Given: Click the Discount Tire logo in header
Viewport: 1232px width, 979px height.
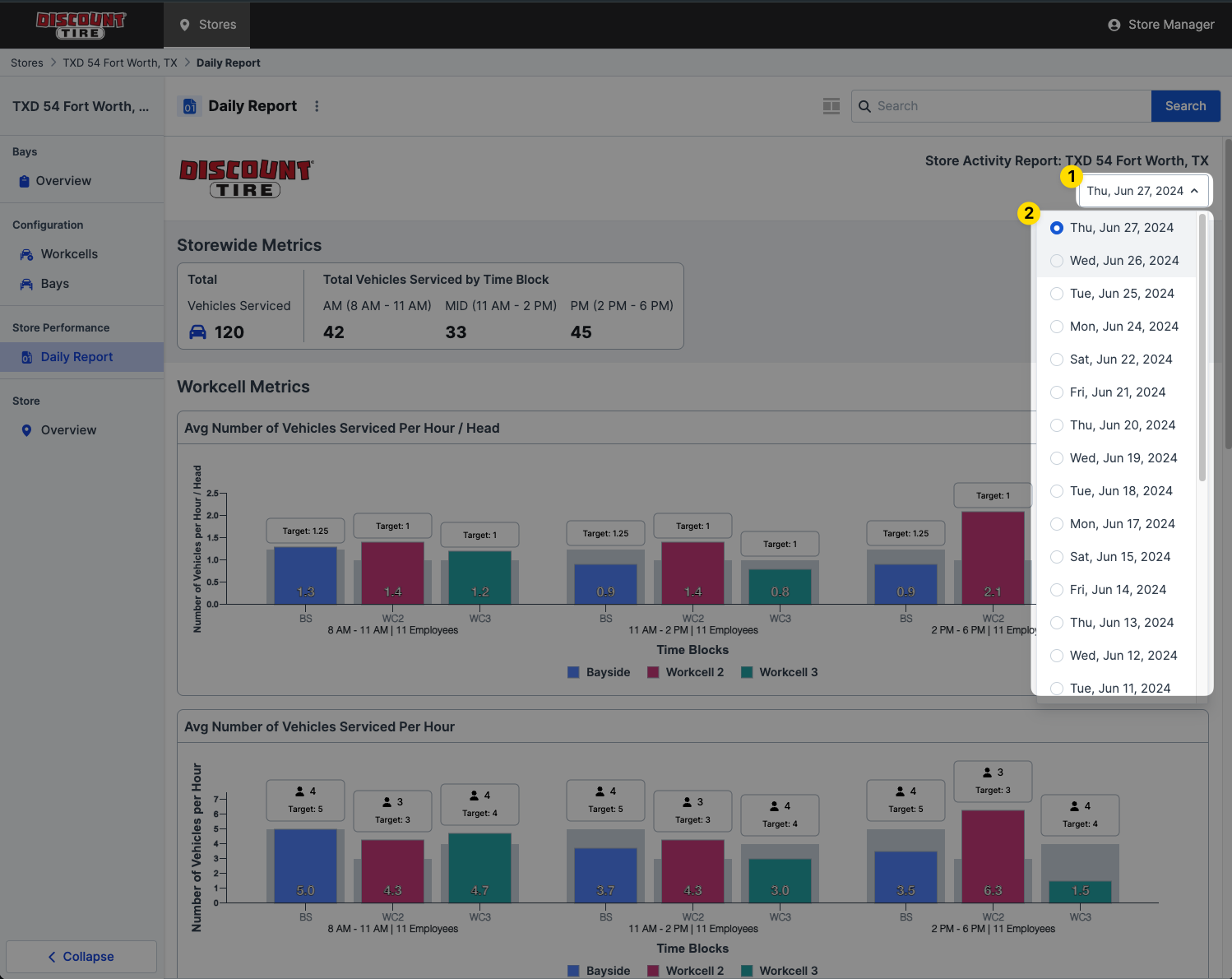Looking at the screenshot, I should point(81,25).
